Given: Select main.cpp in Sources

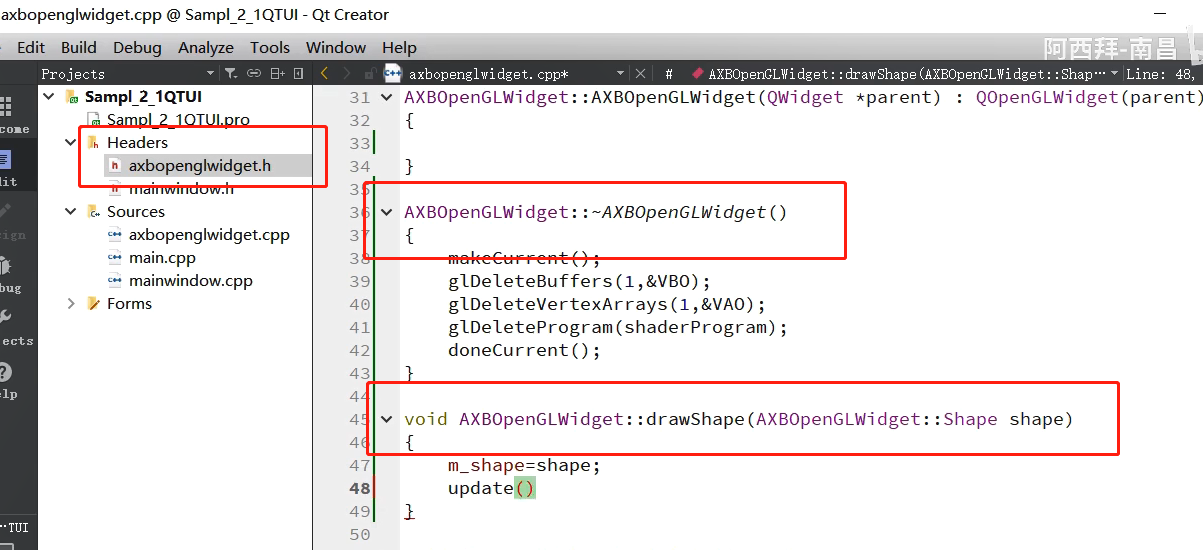Looking at the screenshot, I should click(162, 257).
